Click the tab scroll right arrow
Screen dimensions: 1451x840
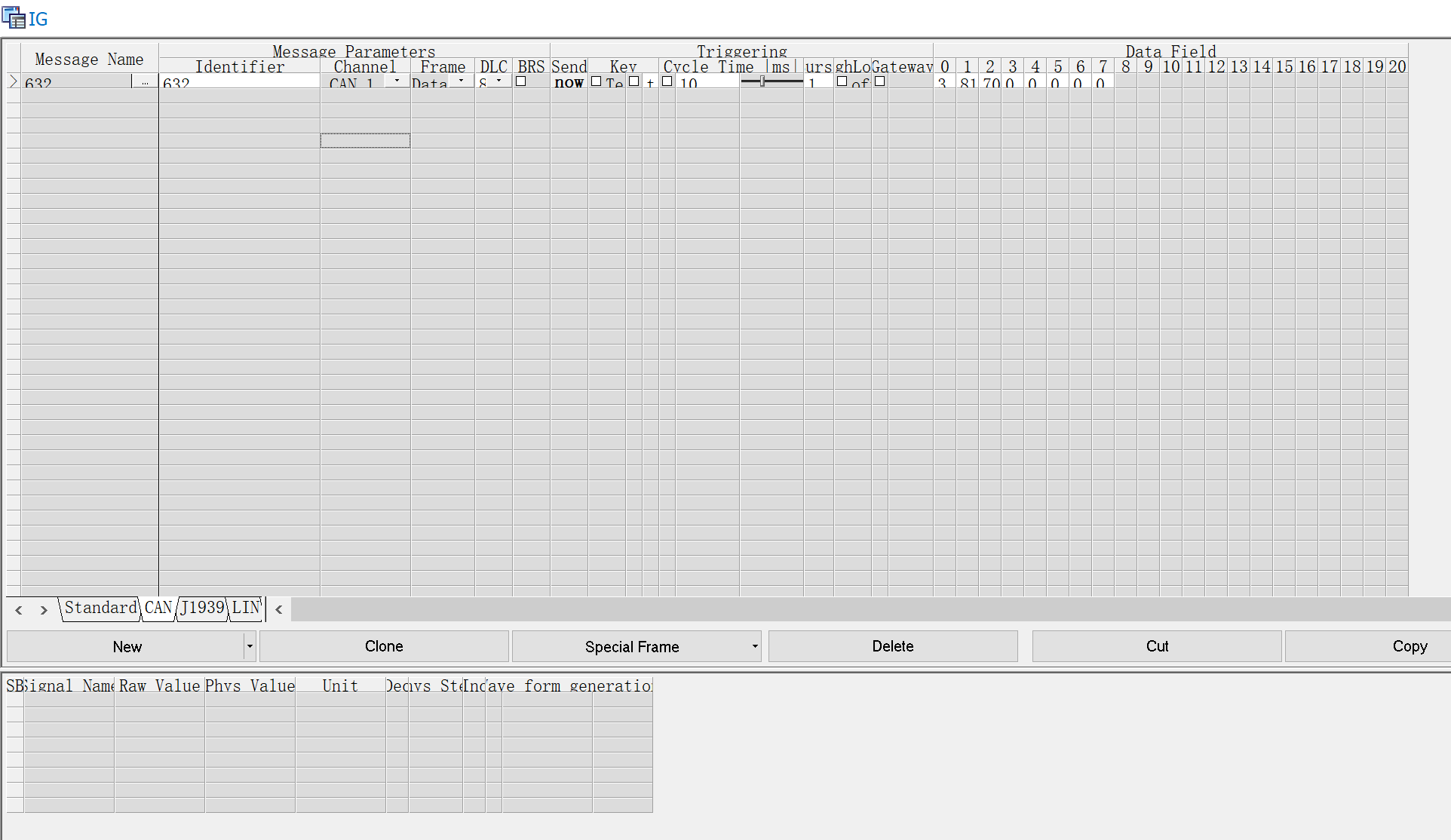click(44, 609)
